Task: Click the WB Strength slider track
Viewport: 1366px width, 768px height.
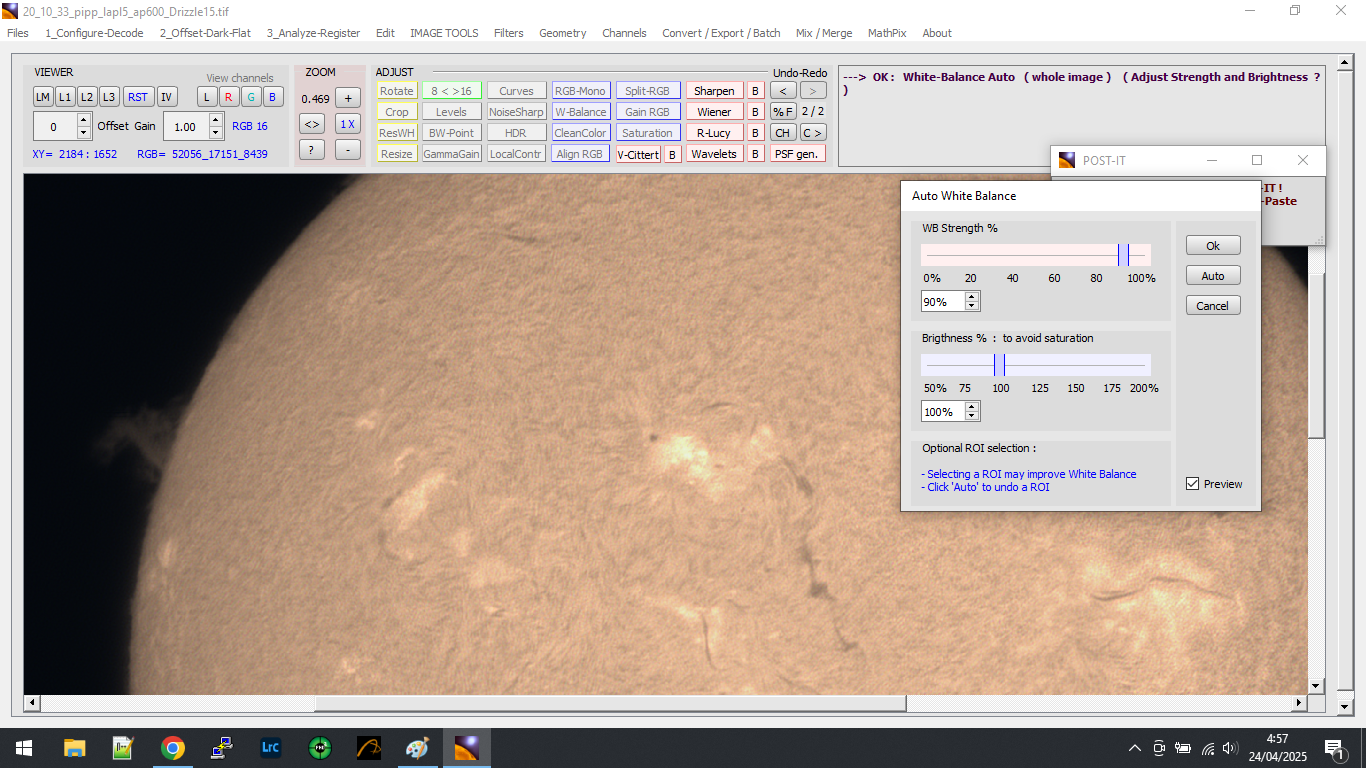Action: [x=1036, y=255]
